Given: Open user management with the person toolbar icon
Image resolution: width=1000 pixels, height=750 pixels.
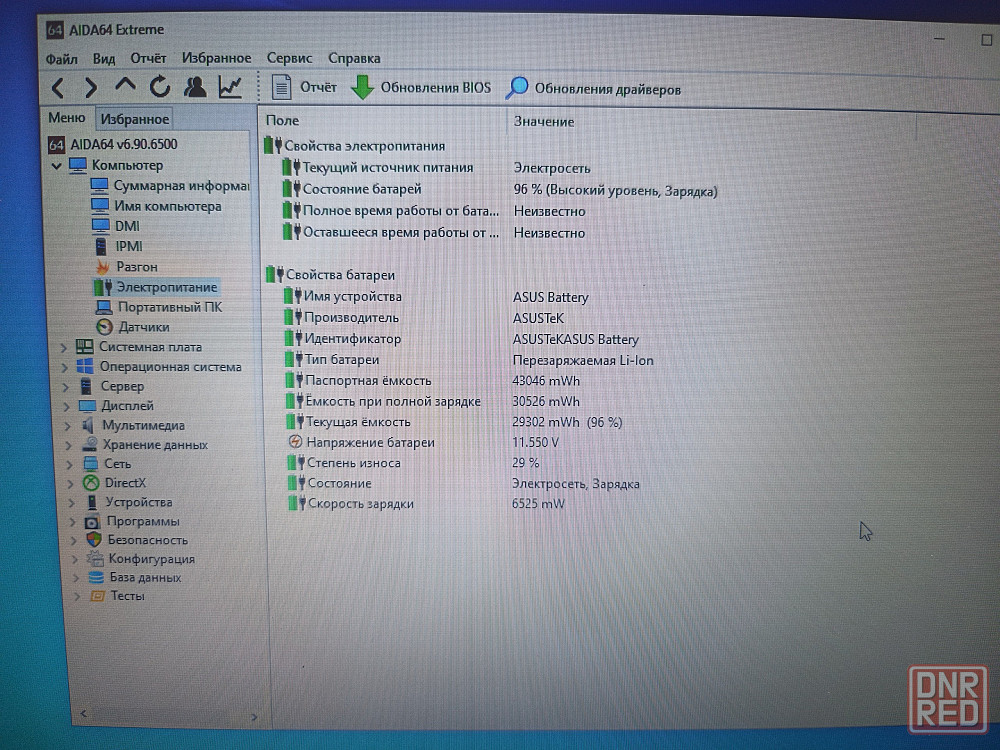Looking at the screenshot, I should 195,87.
